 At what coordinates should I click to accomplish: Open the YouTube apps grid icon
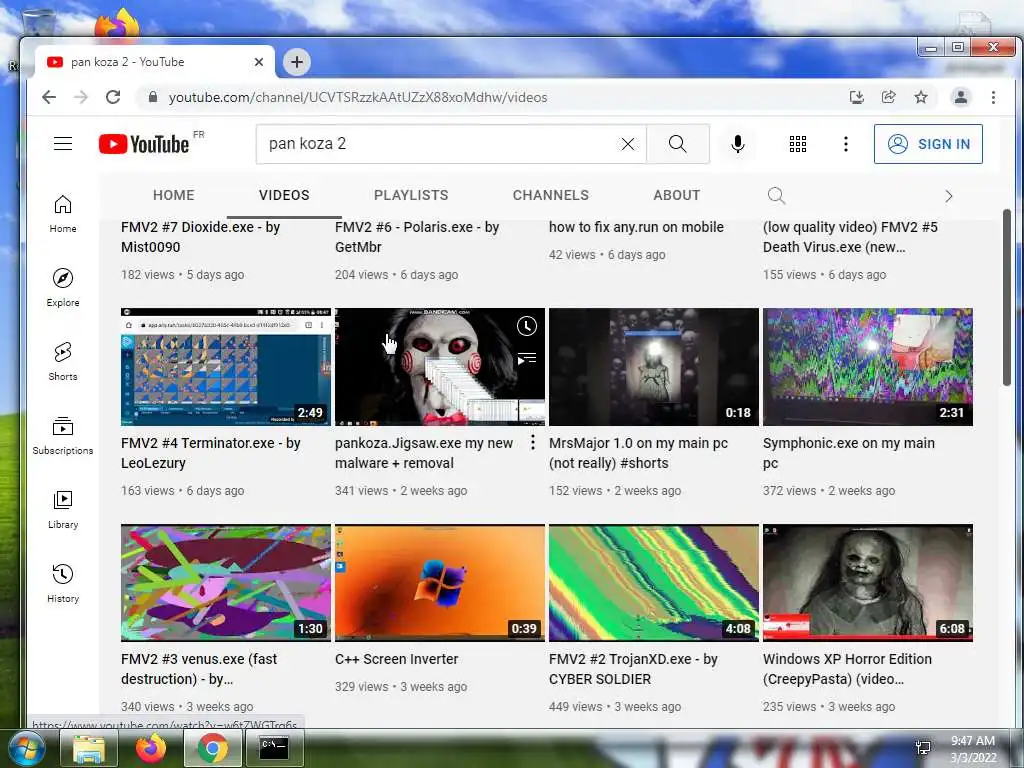798,144
